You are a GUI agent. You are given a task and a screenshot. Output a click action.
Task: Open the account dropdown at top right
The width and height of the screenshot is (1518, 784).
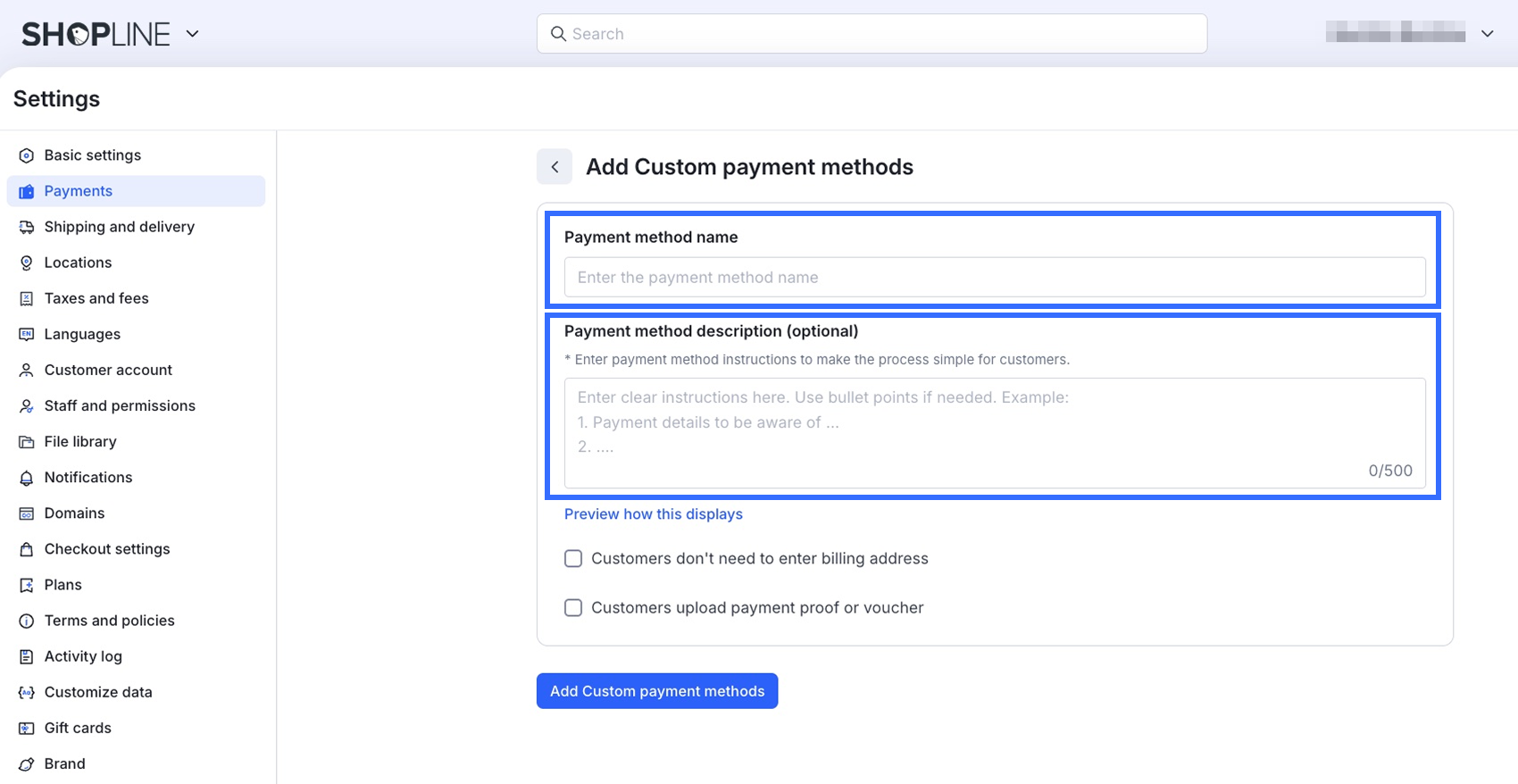tap(1487, 34)
